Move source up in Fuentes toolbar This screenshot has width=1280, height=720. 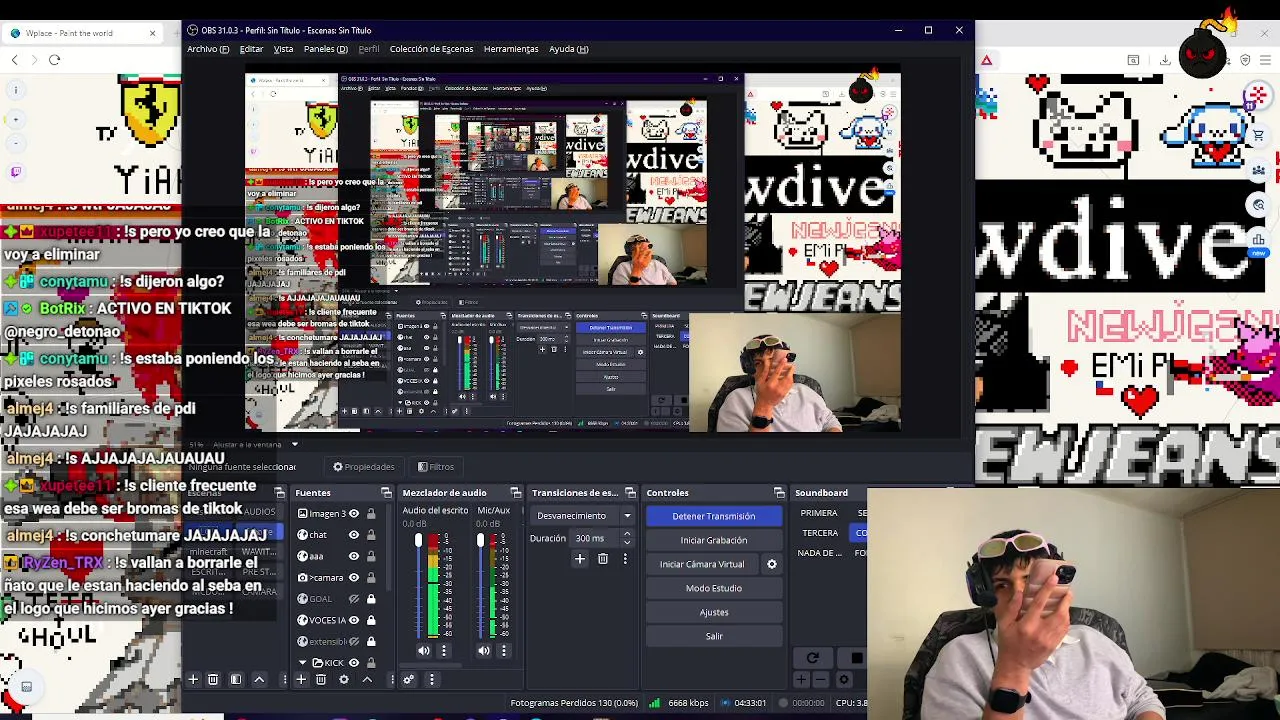point(367,680)
